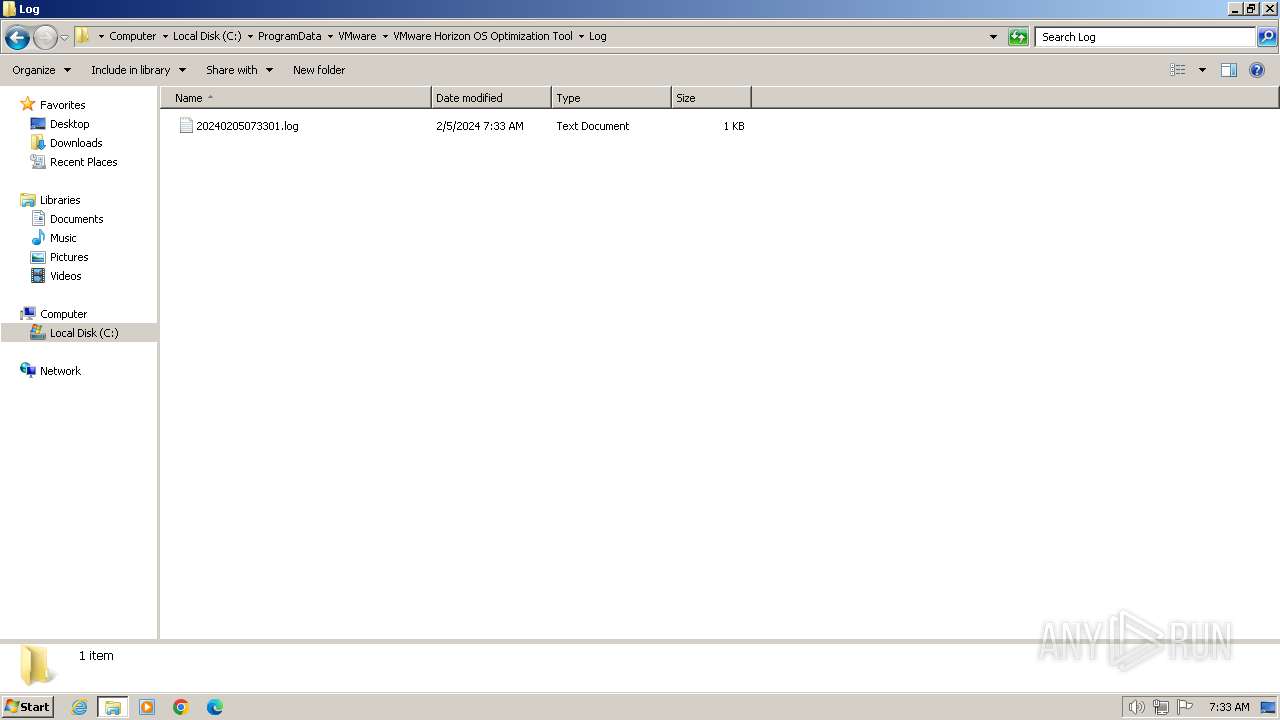Open Internet Explorer from taskbar
1280x720 pixels.
79,707
